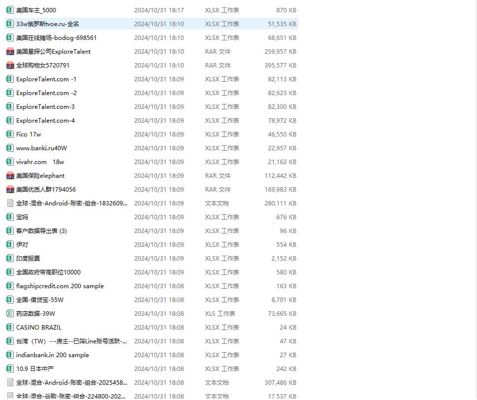Click the 51,535 KB size cell
The height and width of the screenshot is (400, 477).
point(282,24)
